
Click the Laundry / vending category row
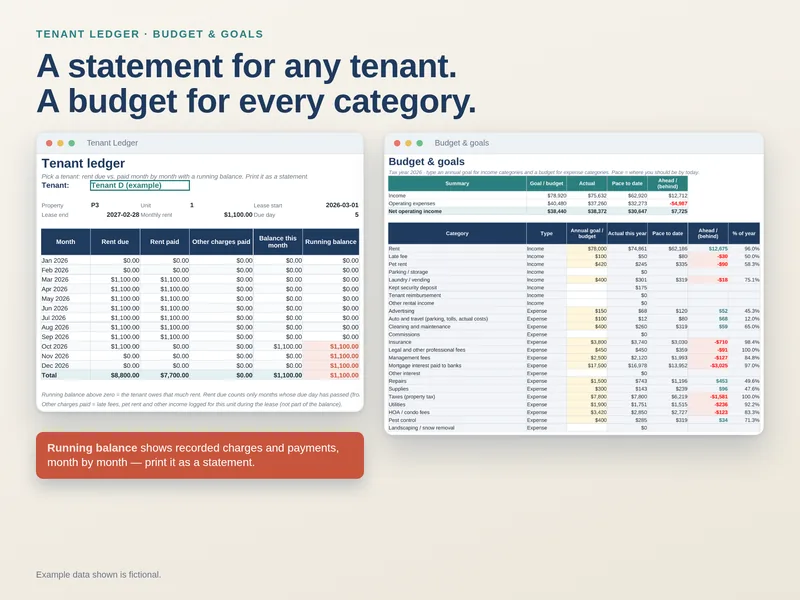coord(574,280)
